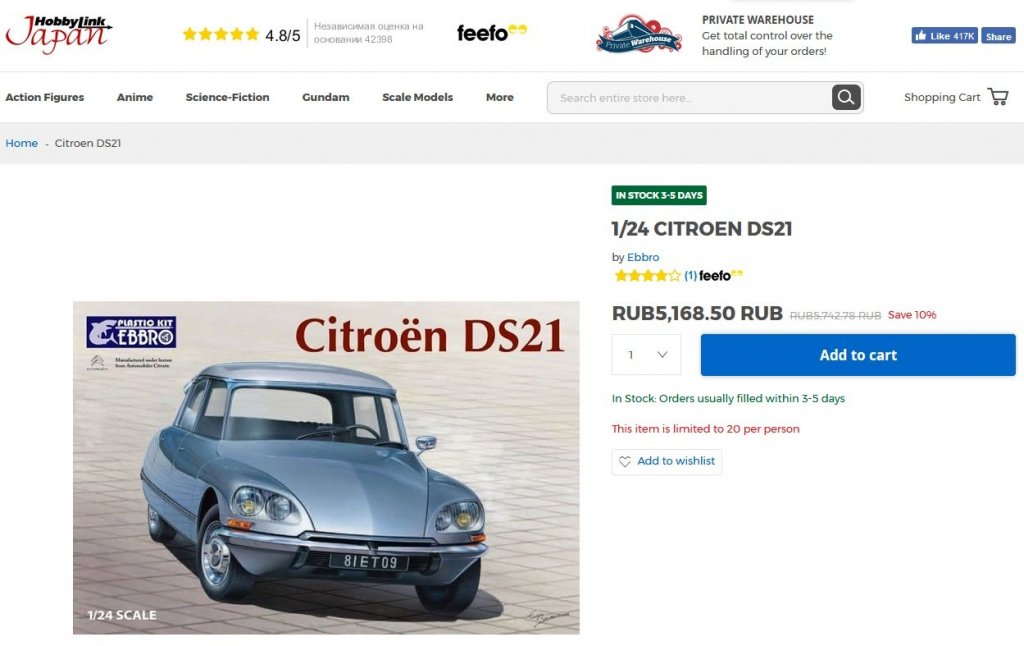The height and width of the screenshot is (646, 1024).
Task: Click the search magnifier icon button
Action: tap(846, 97)
